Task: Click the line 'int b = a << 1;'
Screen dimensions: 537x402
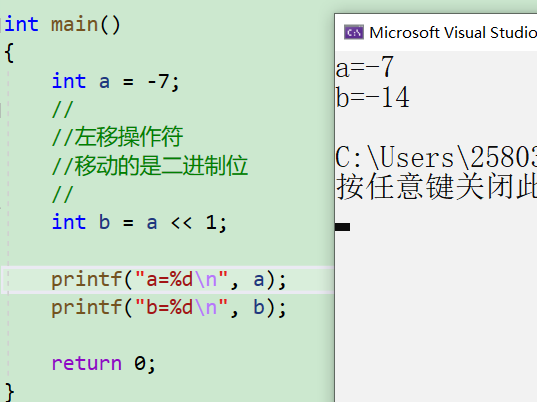Action: [139, 223]
